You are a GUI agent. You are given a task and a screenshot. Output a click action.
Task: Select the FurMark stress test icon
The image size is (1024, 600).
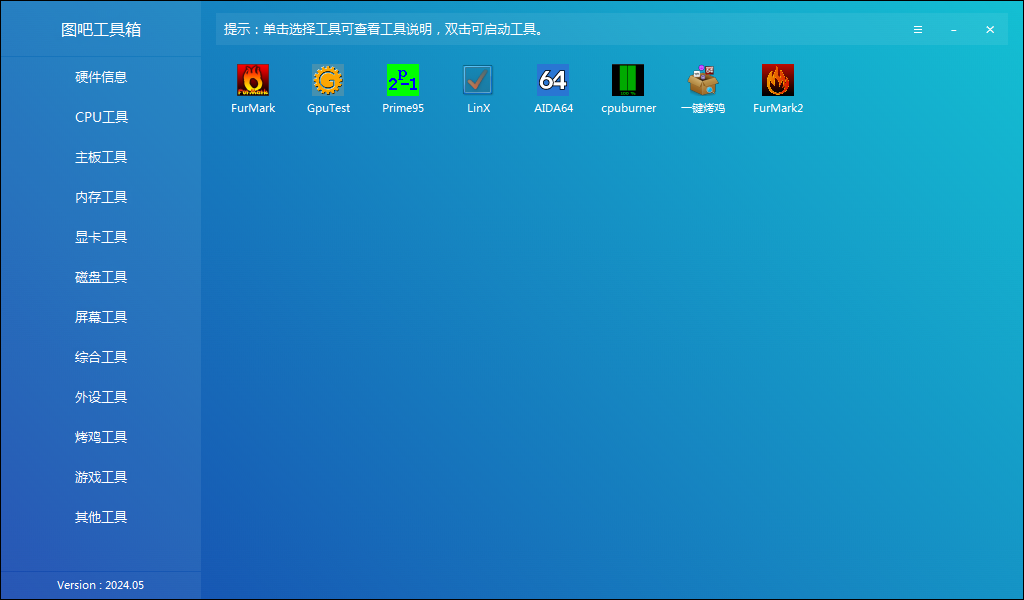[253, 80]
